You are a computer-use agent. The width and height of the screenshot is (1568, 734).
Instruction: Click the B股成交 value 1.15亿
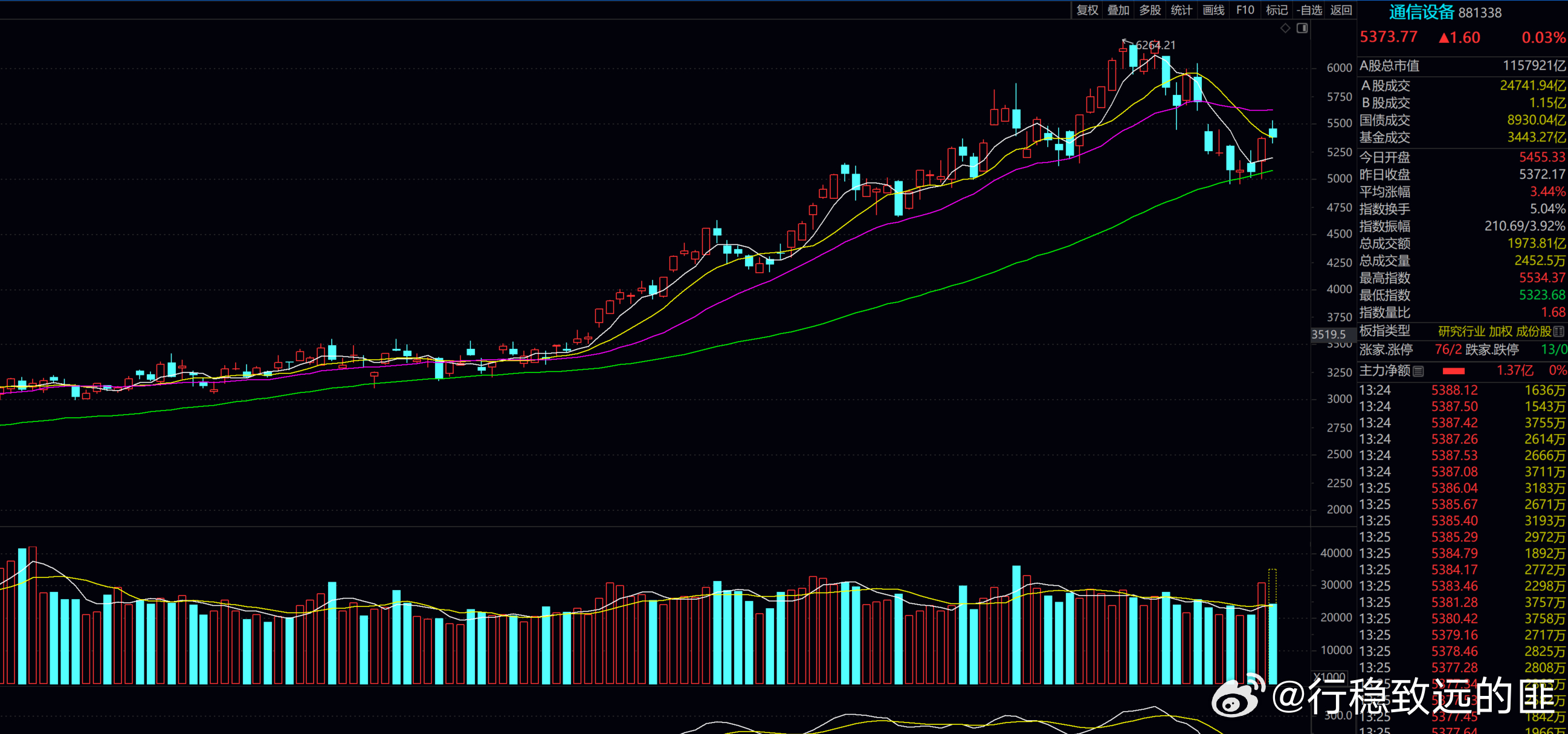point(1547,103)
